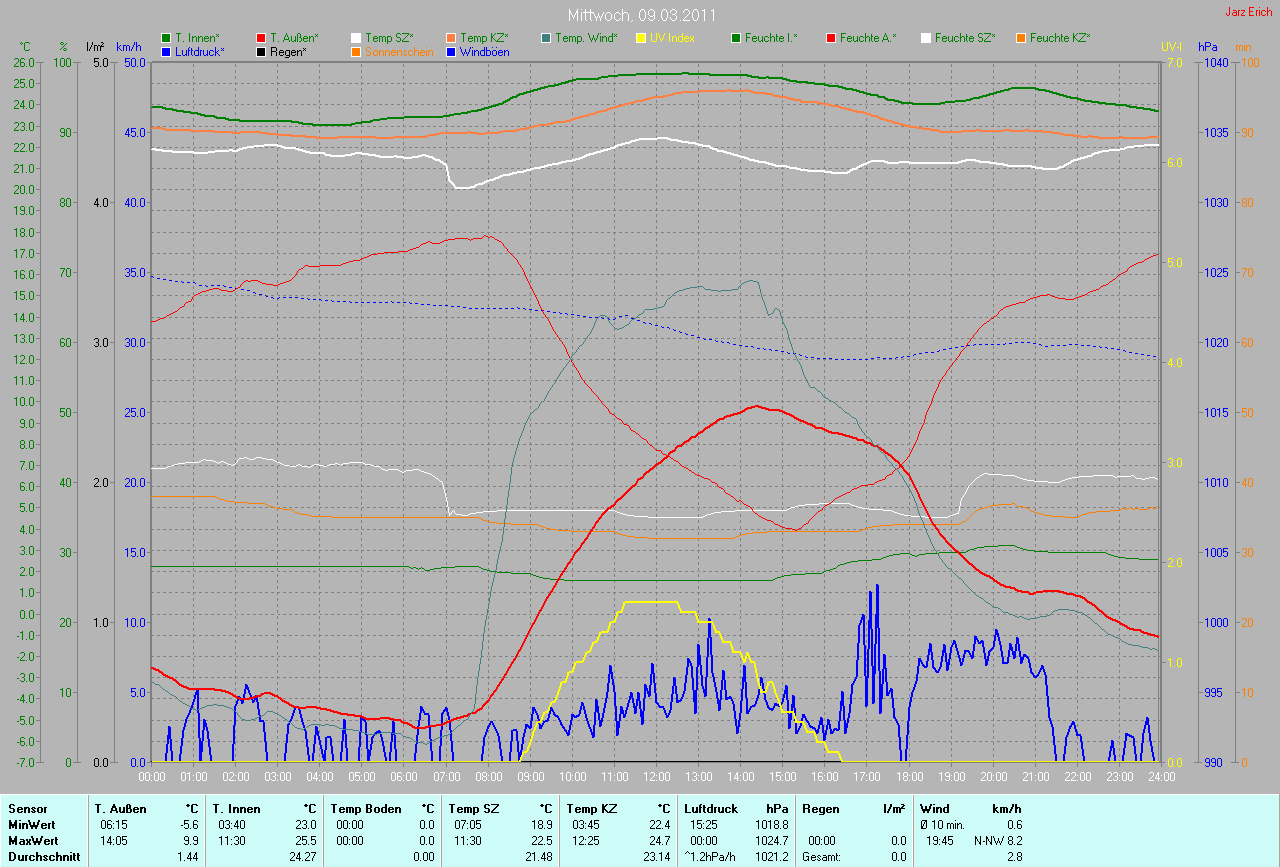Click the Temp KZ maximum value '24.7'

[x=660, y=841]
